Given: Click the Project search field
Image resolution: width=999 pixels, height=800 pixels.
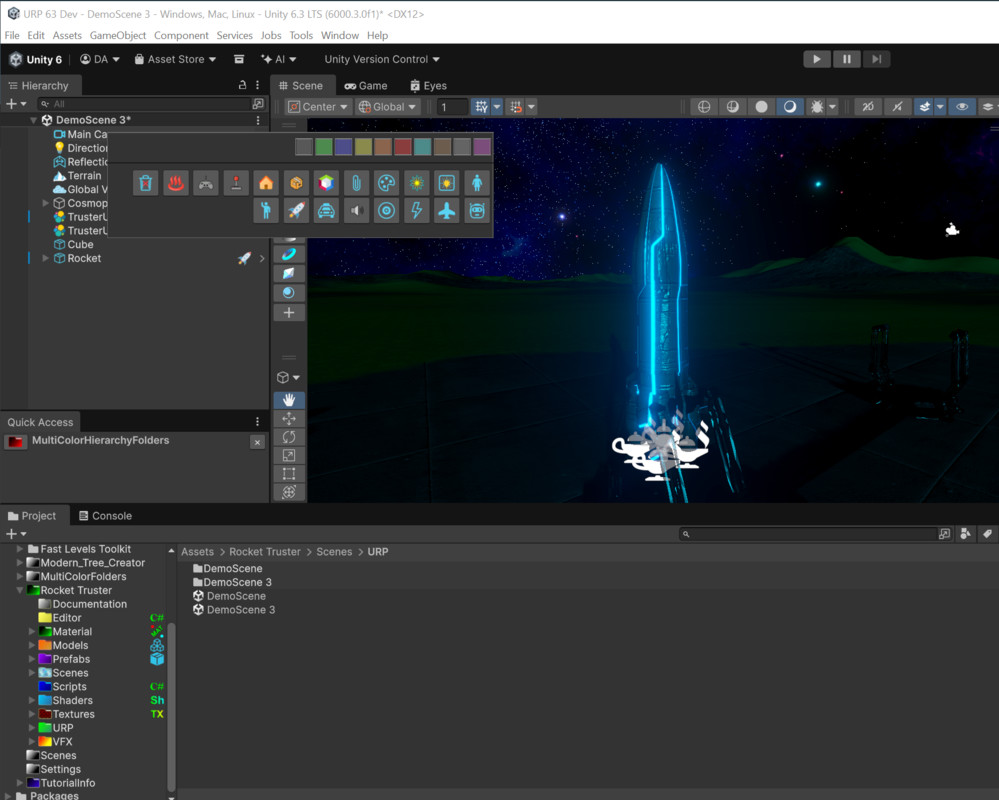Looking at the screenshot, I should (812, 534).
